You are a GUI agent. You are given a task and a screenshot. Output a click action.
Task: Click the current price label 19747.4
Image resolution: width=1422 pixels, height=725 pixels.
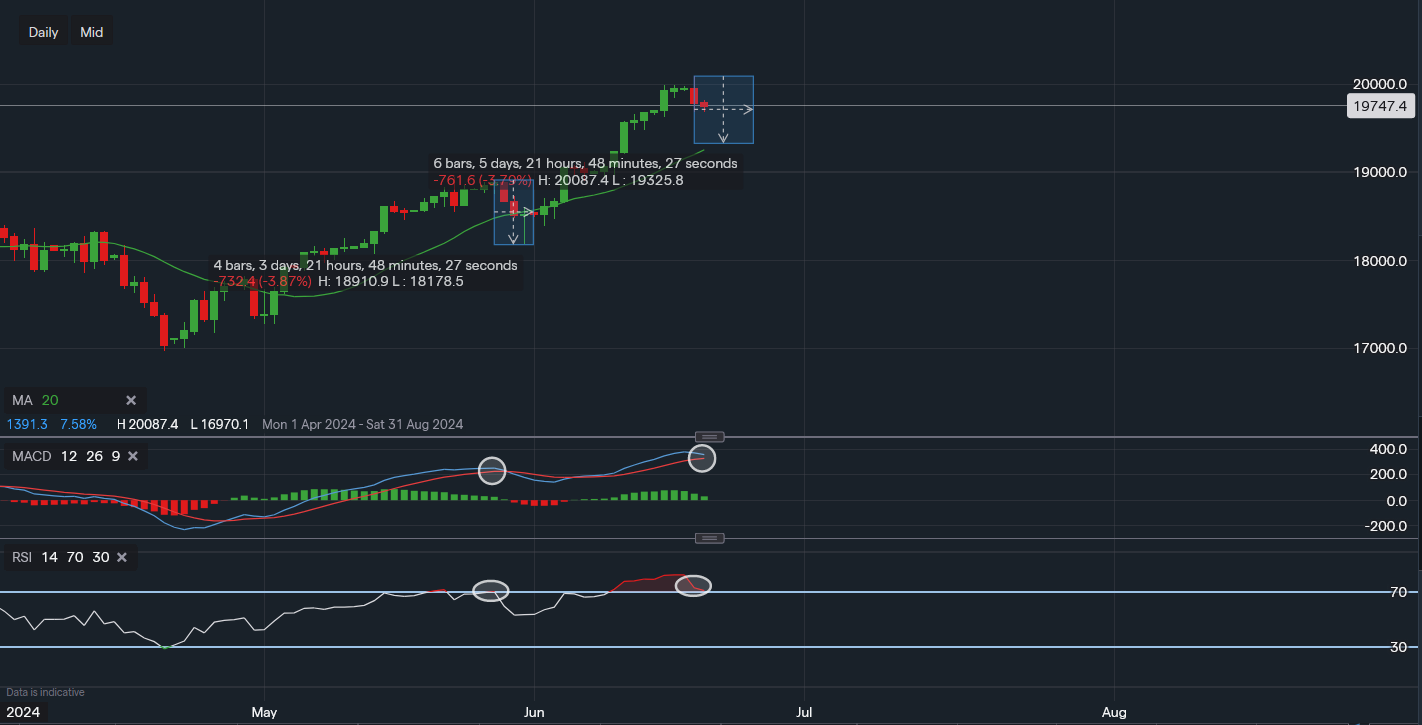pyautogui.click(x=1380, y=106)
